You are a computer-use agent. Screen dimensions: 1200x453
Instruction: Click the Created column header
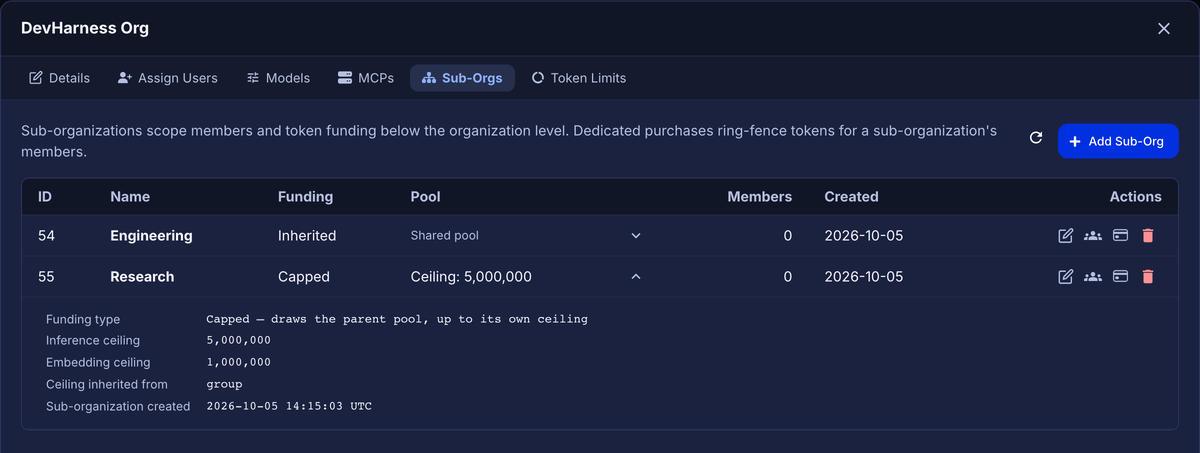(x=851, y=197)
